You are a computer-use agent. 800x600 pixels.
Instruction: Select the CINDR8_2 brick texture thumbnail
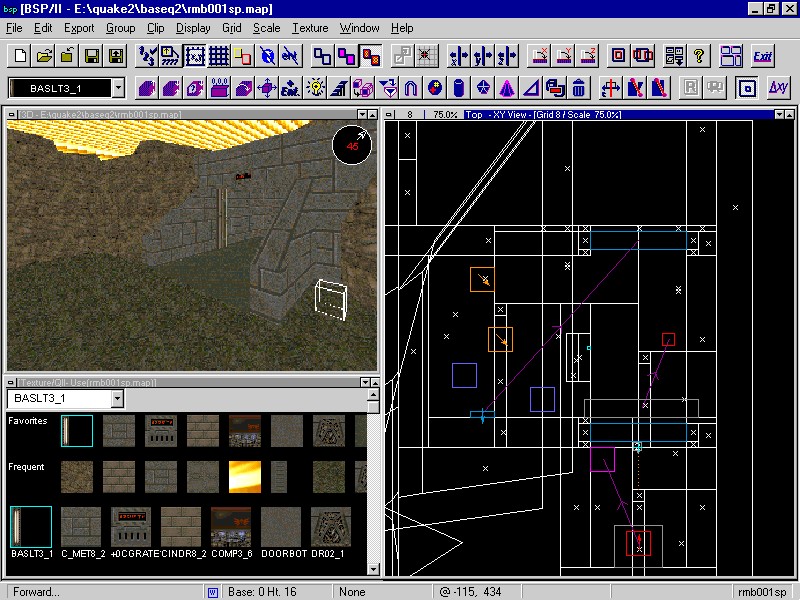click(181, 527)
